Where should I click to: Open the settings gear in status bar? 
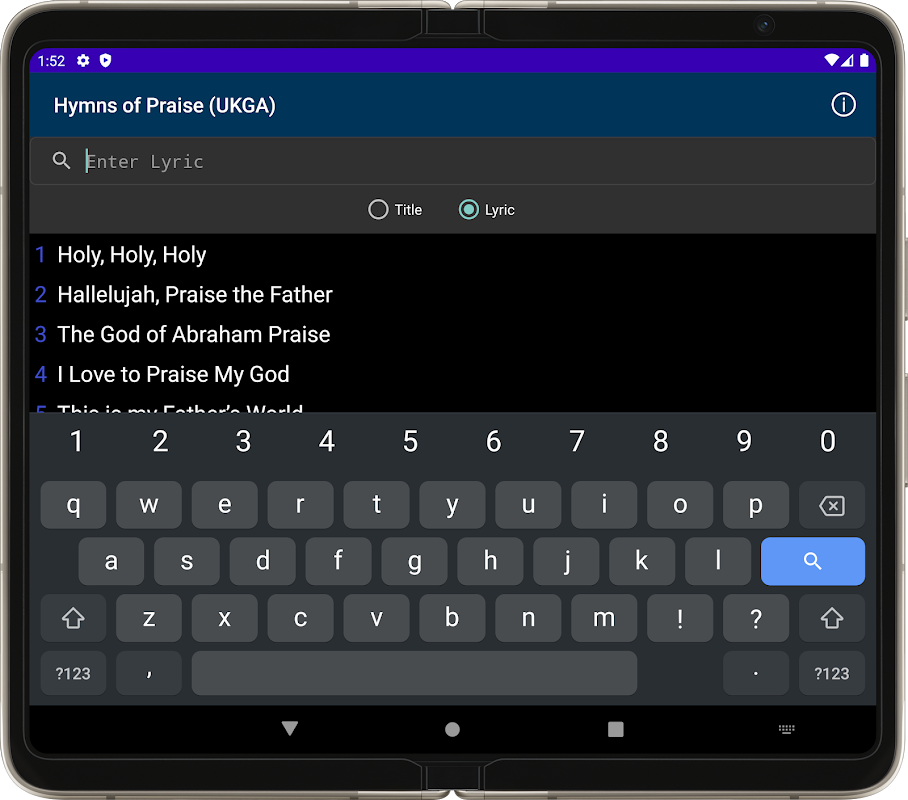(83, 60)
